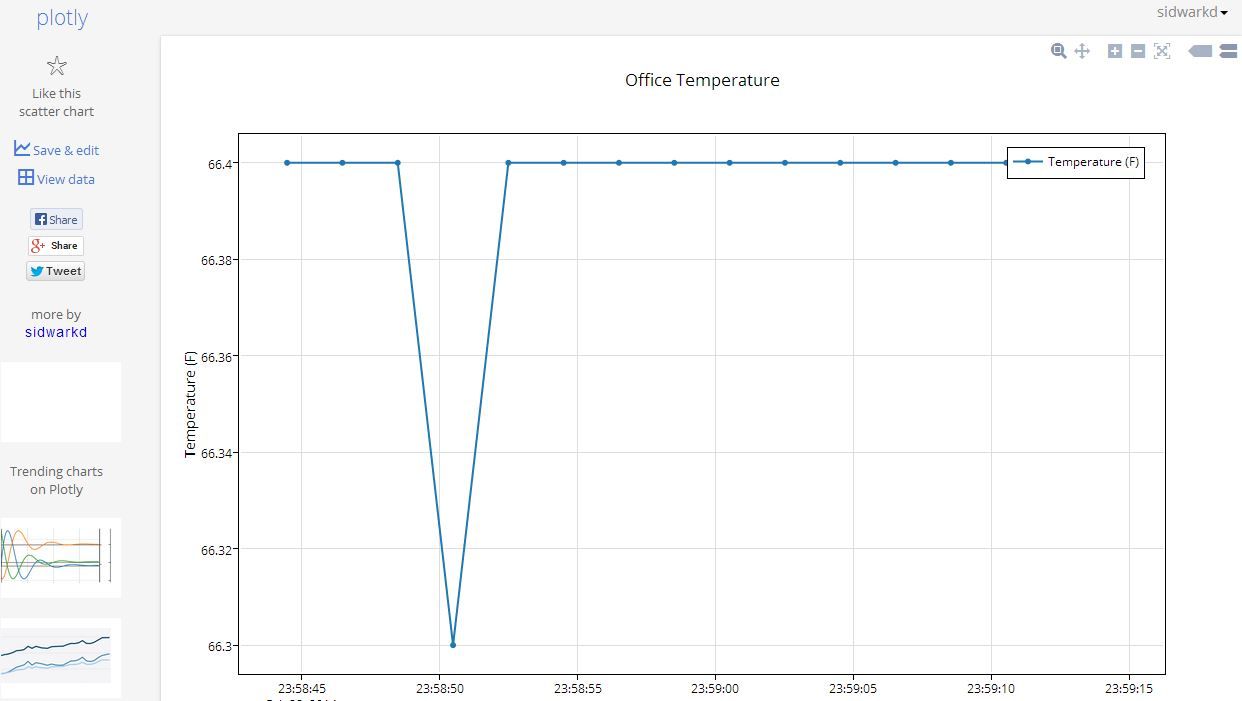Viewport: 1242px width, 701px height.
Task: Expand the sidwarkd user dropdown menu
Action: point(1192,12)
